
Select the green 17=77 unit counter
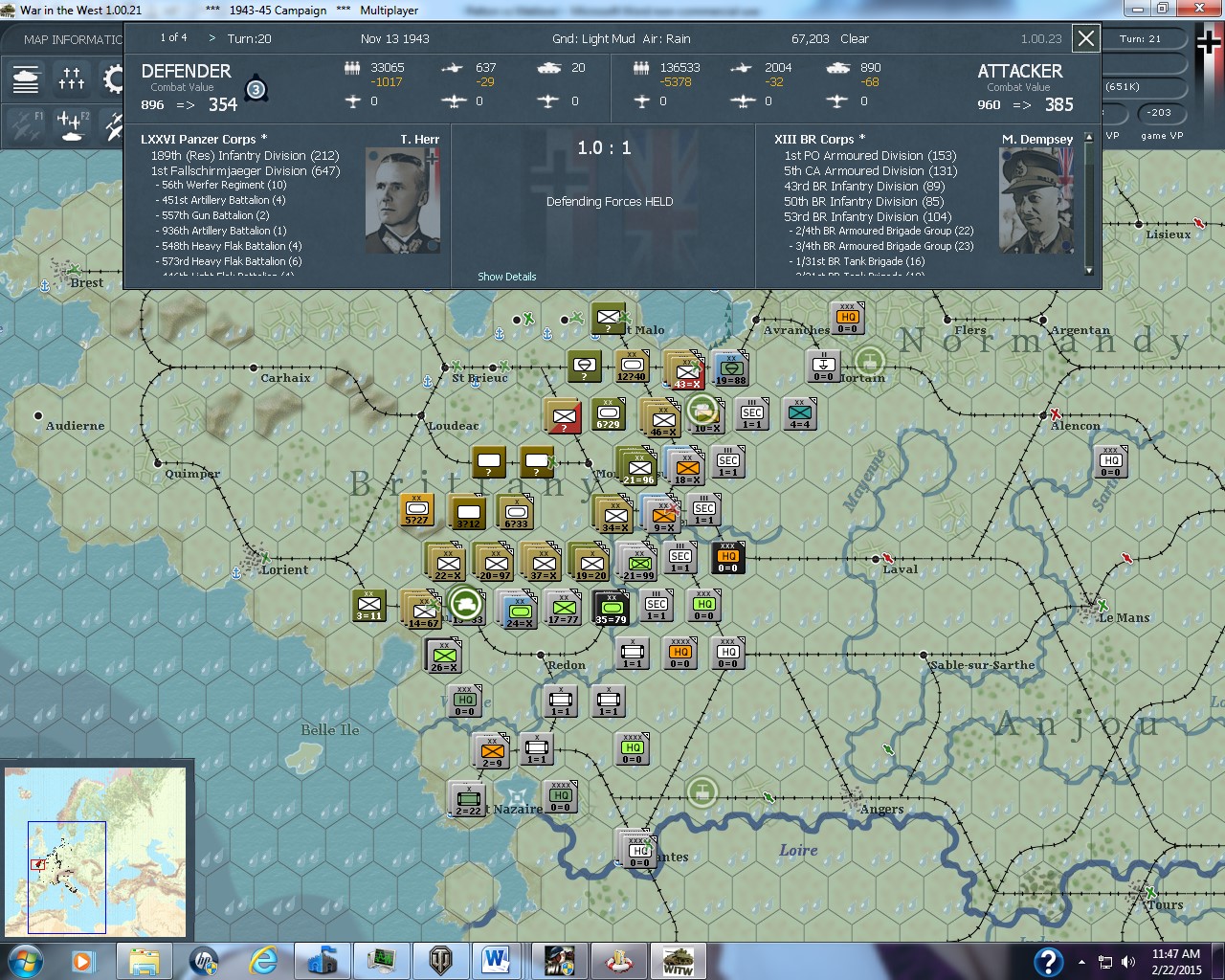(564, 607)
